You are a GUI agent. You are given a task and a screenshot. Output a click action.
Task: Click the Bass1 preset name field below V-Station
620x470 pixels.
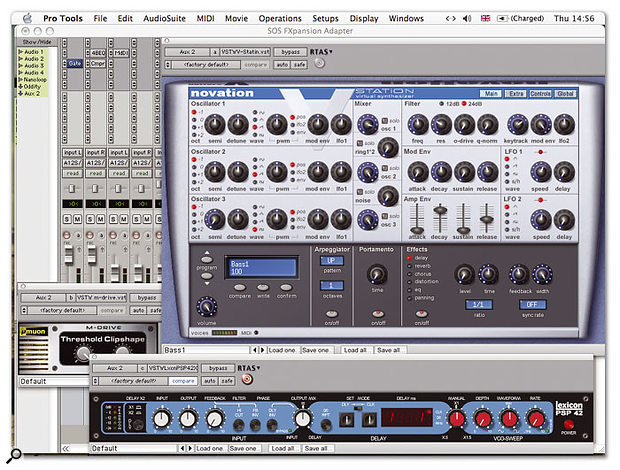206,350
